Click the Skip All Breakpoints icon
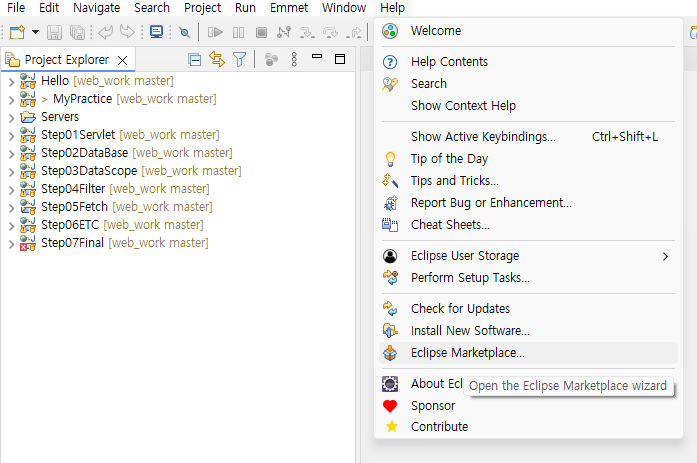Image resolution: width=697 pixels, height=463 pixels. tap(184, 32)
